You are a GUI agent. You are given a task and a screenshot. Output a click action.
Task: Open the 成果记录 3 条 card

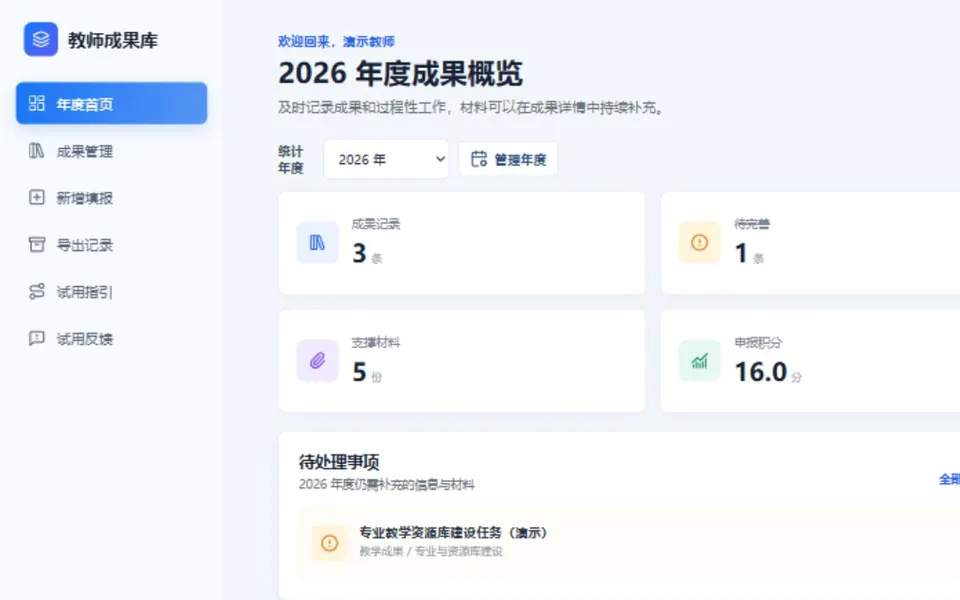pyautogui.click(x=462, y=243)
